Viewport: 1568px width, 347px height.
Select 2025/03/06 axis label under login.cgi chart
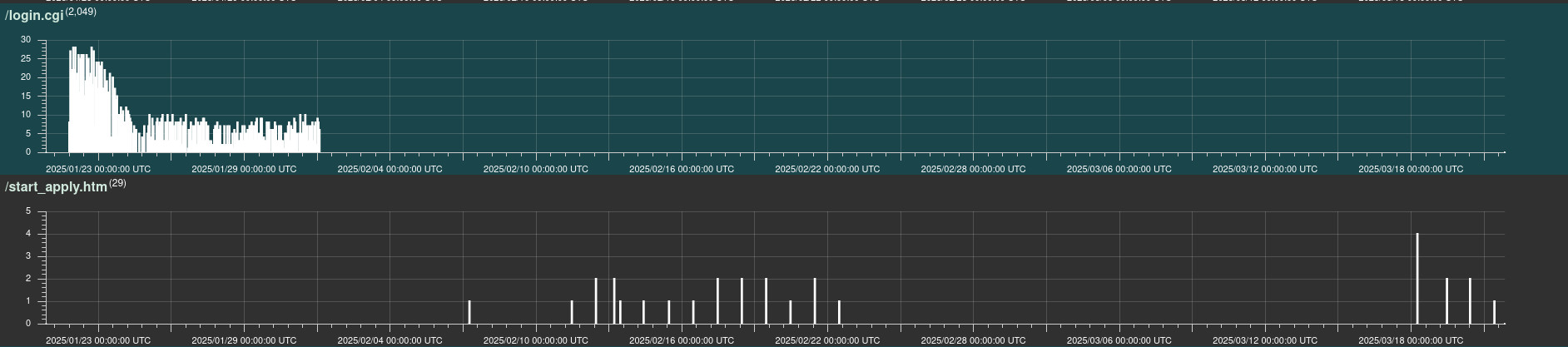(x=1119, y=169)
